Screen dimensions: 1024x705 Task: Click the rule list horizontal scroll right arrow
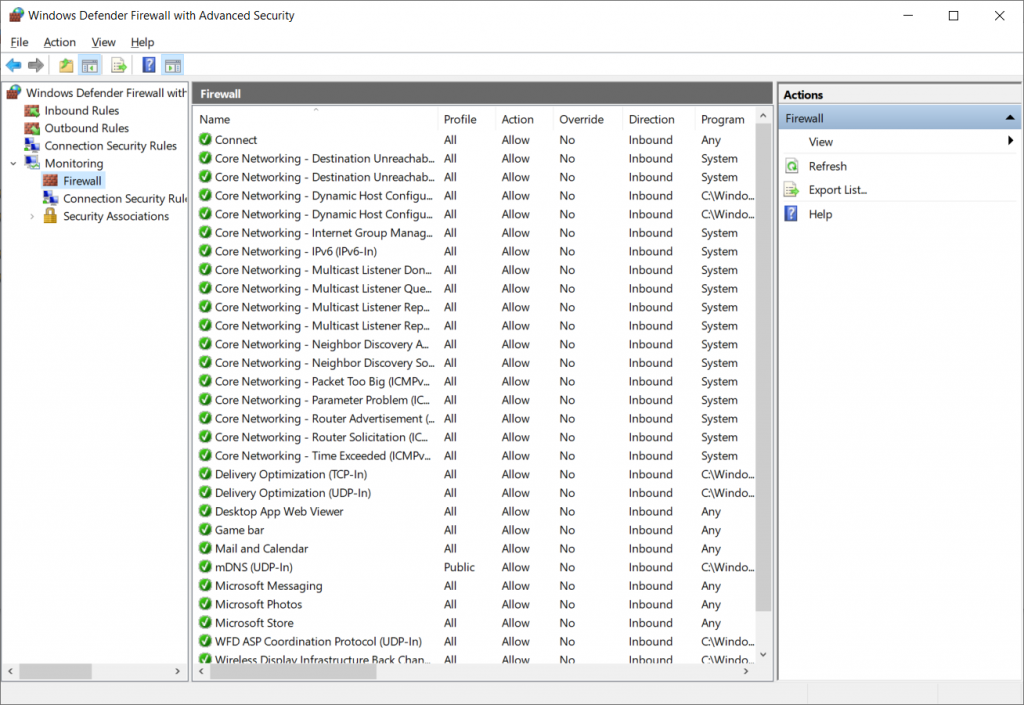point(746,671)
